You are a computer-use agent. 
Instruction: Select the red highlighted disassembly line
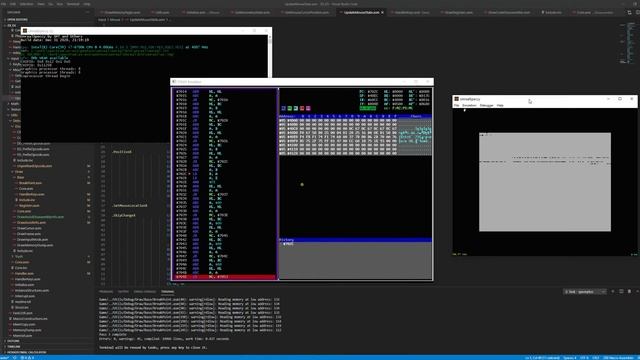225,277
